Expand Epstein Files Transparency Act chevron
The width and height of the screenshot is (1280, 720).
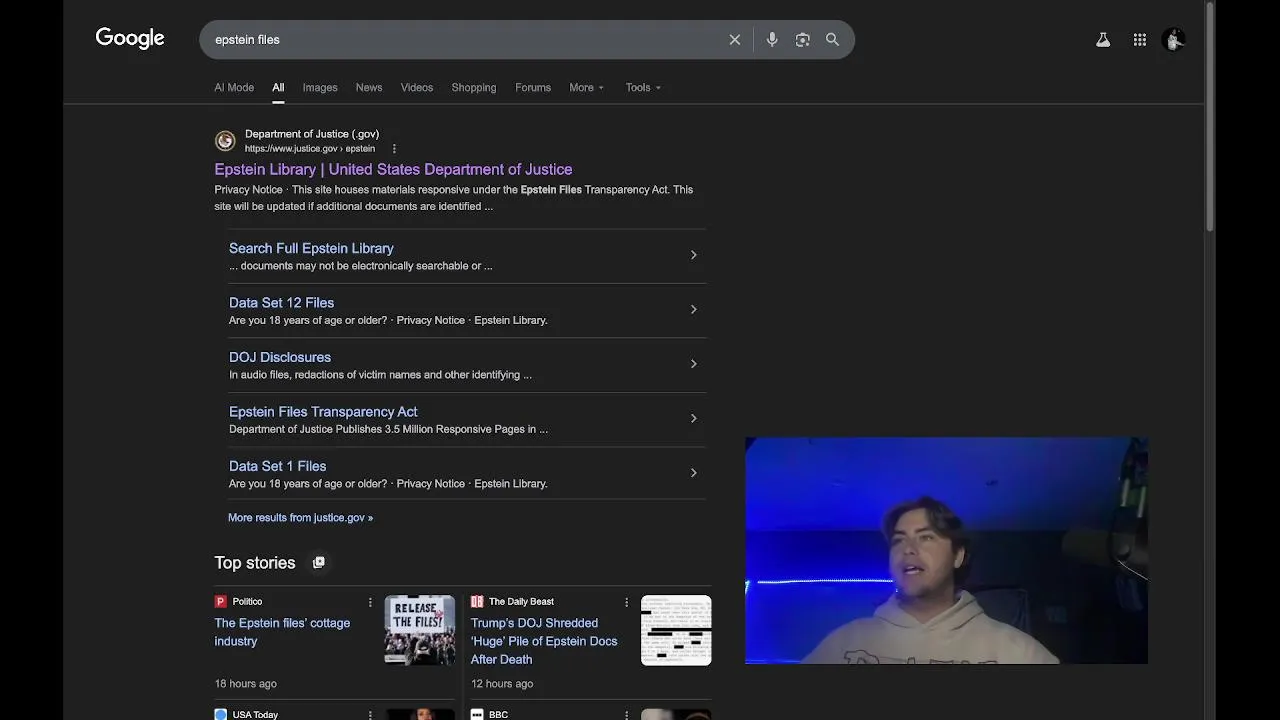tap(693, 418)
